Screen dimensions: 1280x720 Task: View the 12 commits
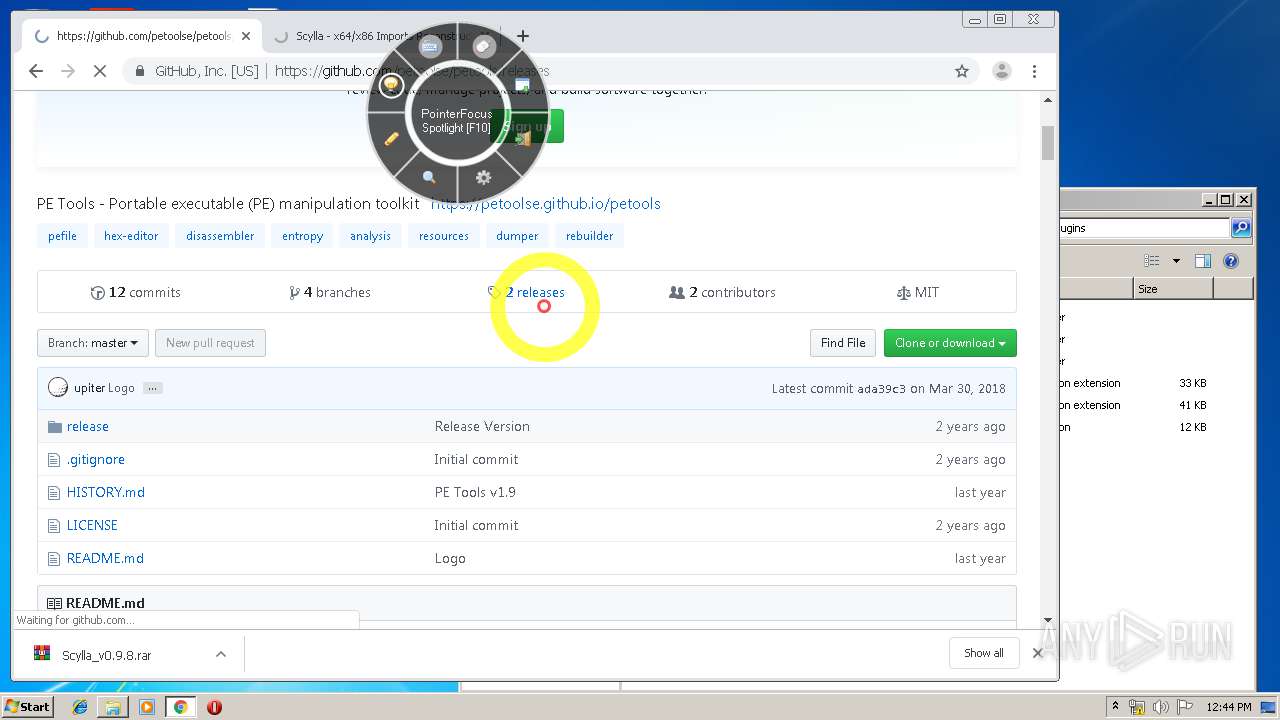click(x=135, y=292)
